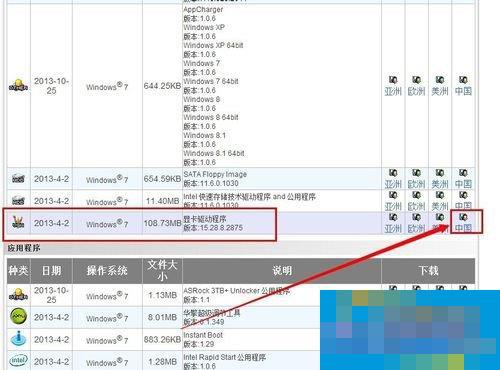Download AppCharger from the 欧洲 server
500x370 pixels.
point(416,86)
